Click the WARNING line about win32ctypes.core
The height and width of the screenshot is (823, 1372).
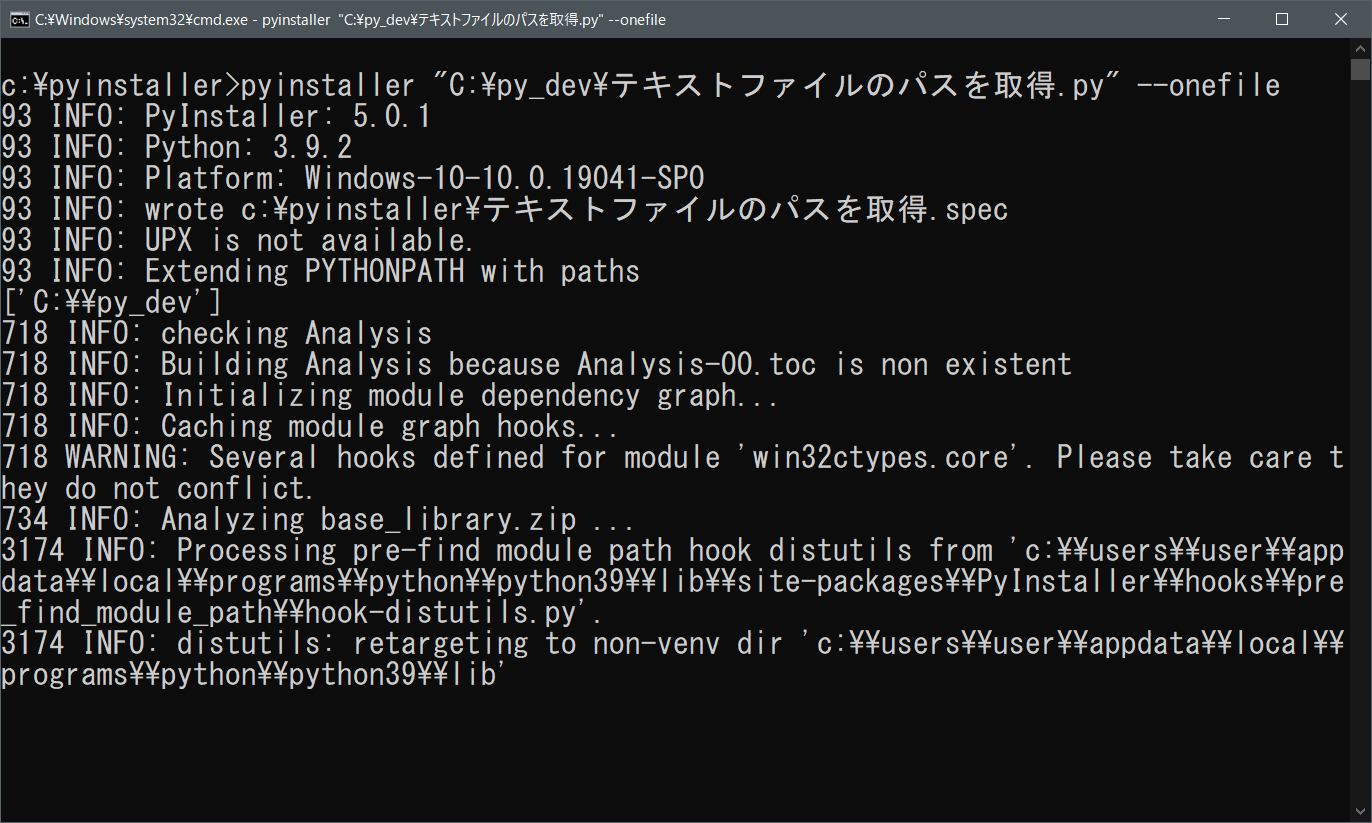pos(673,457)
